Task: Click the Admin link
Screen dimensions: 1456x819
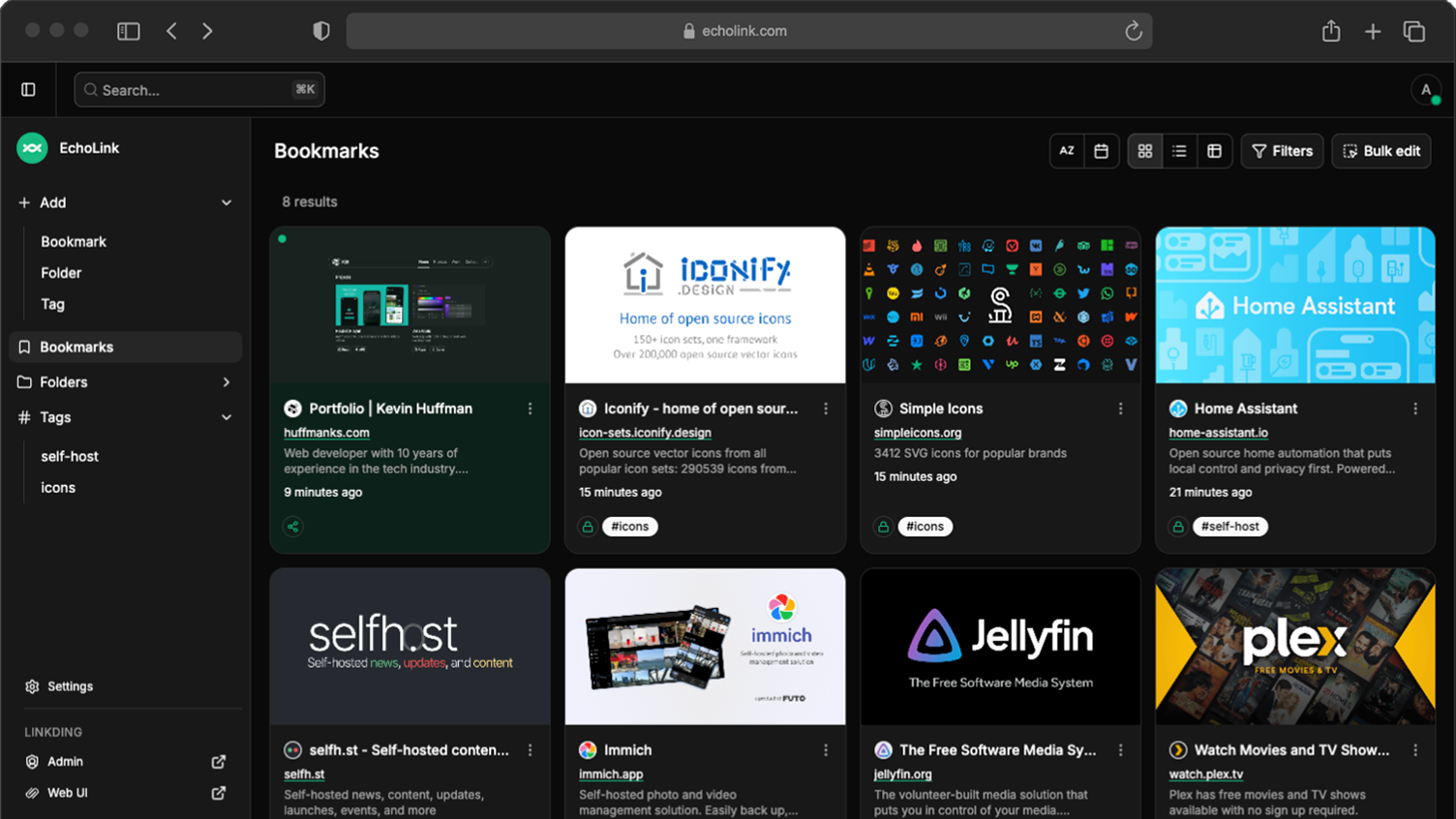Action: tap(65, 762)
